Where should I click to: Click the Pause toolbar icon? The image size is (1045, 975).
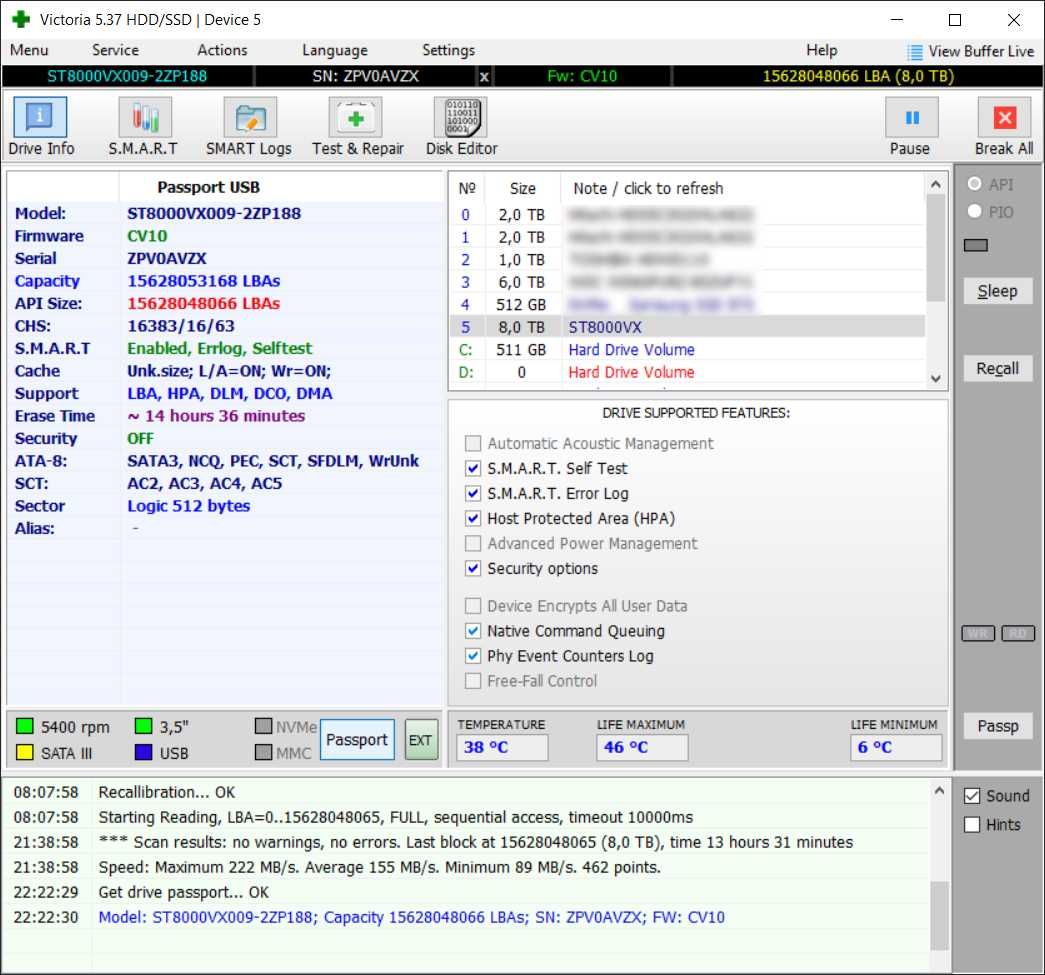(912, 117)
